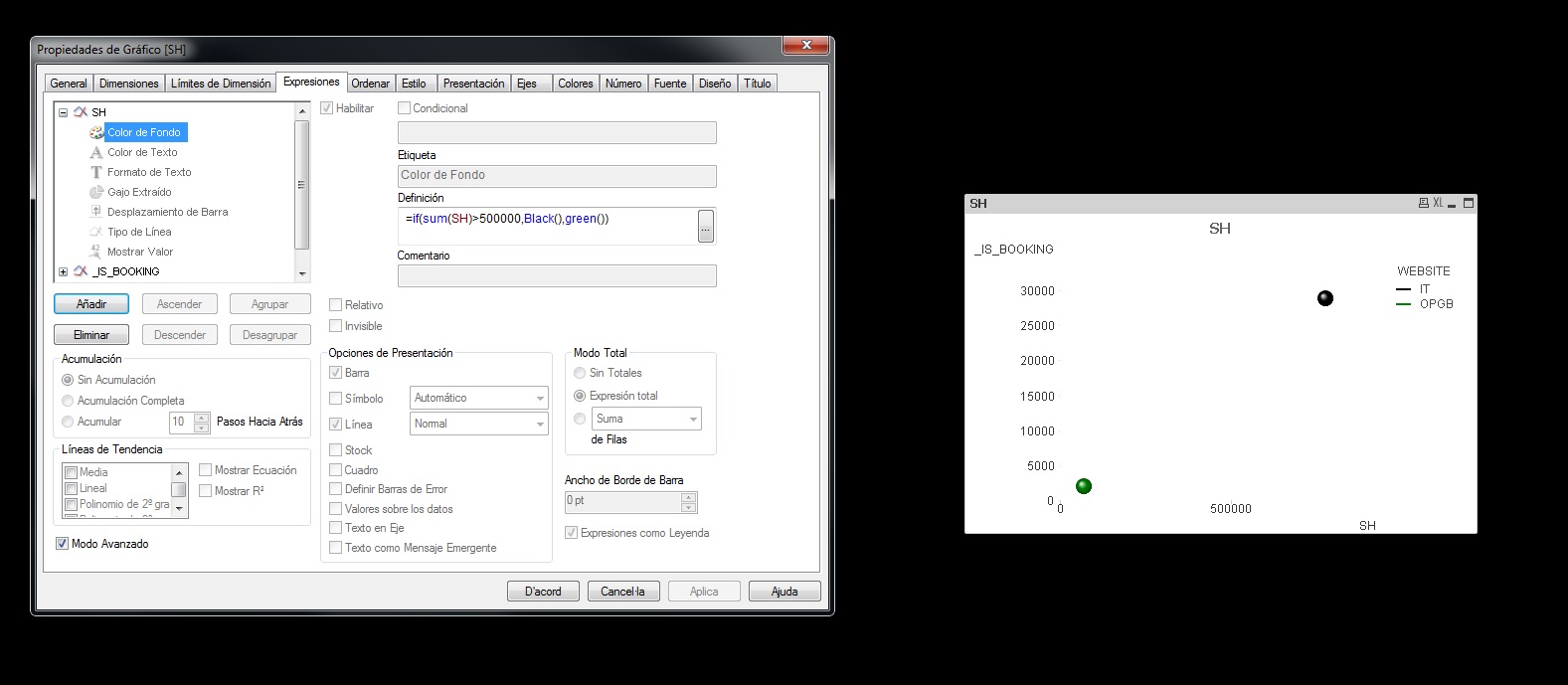This screenshot has width=1568, height=685.
Task: Click the Gajo Extraído pie icon
Action: (96, 192)
